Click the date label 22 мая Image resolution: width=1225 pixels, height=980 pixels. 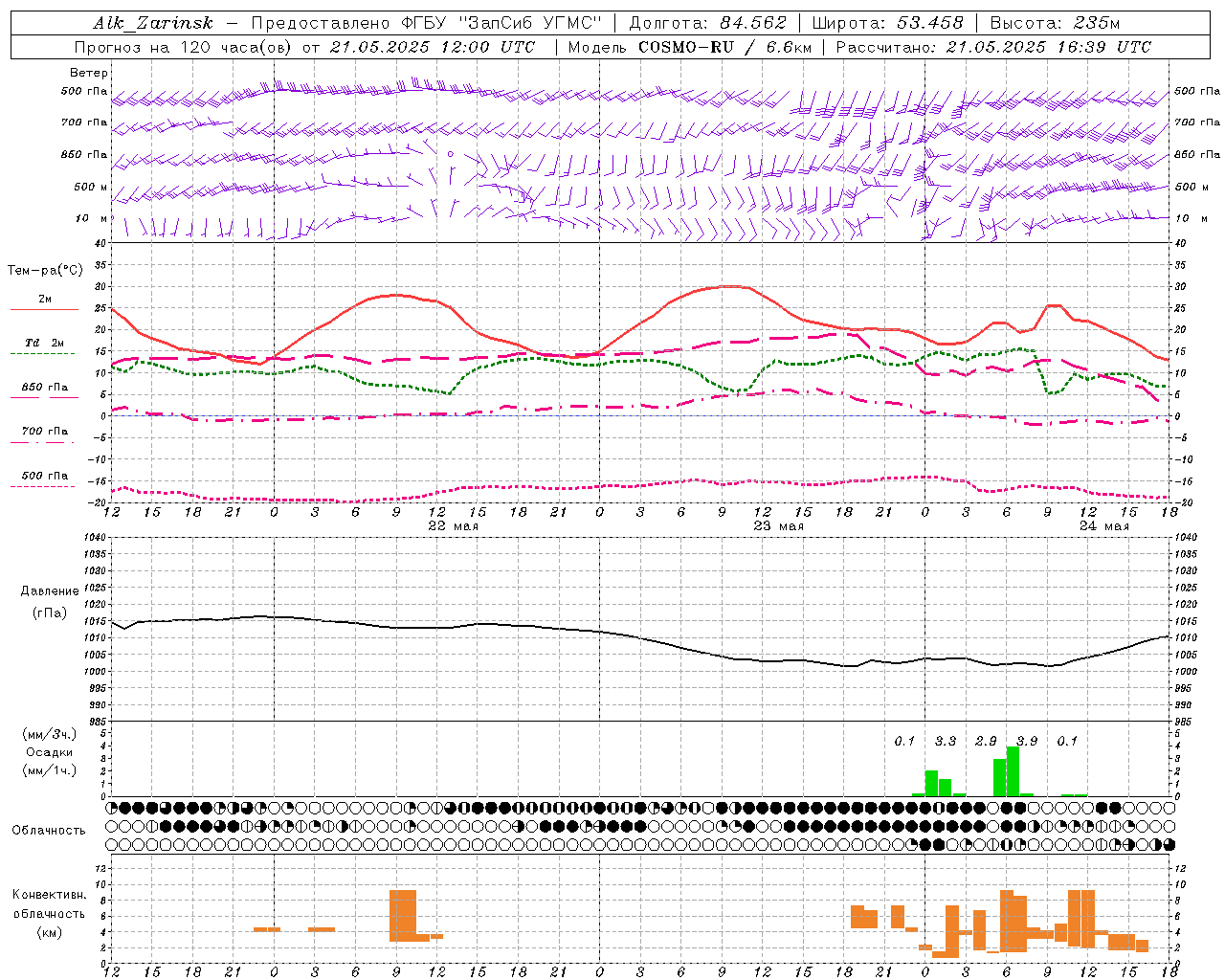(453, 526)
